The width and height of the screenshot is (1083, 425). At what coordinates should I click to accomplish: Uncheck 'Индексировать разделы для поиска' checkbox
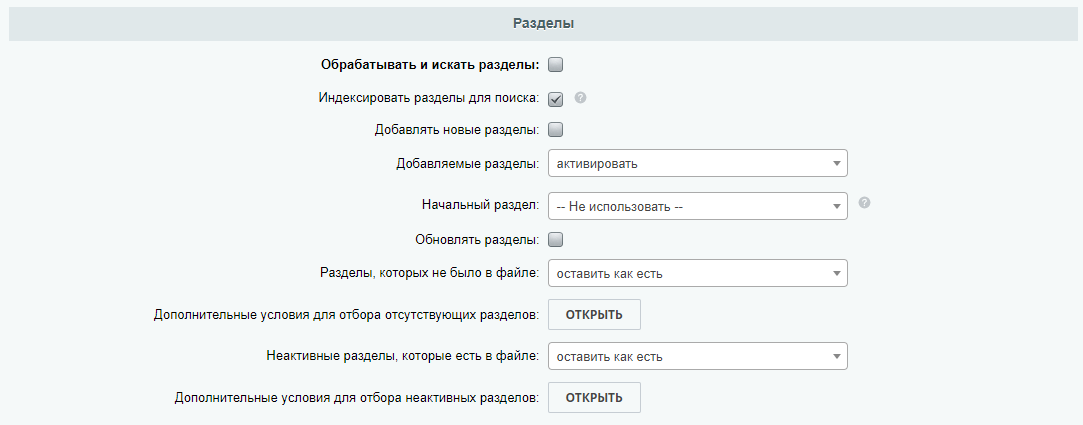(555, 99)
